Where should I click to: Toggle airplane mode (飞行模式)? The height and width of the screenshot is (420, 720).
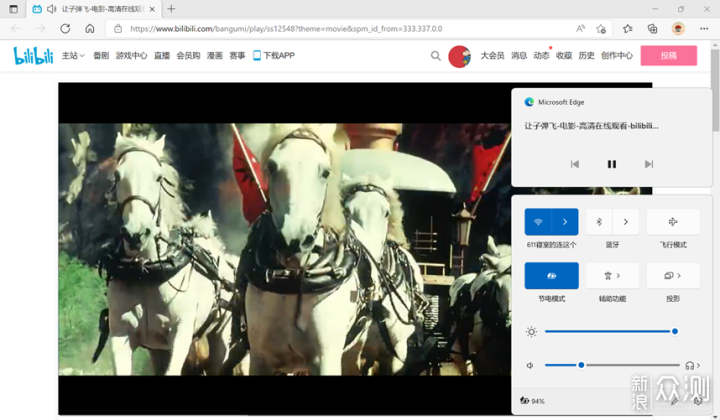tap(673, 222)
